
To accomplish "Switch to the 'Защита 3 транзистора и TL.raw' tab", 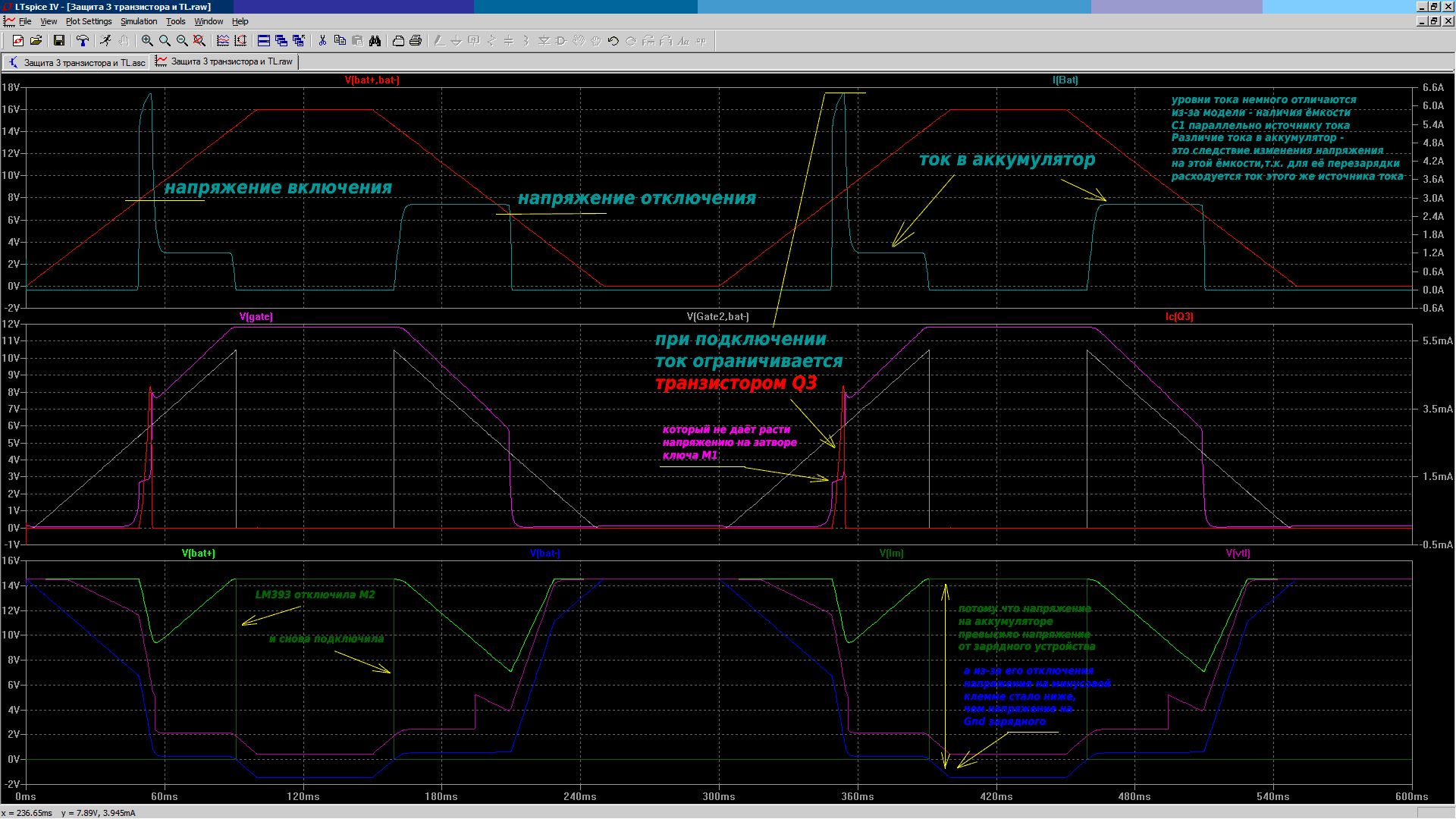I will (225, 61).
